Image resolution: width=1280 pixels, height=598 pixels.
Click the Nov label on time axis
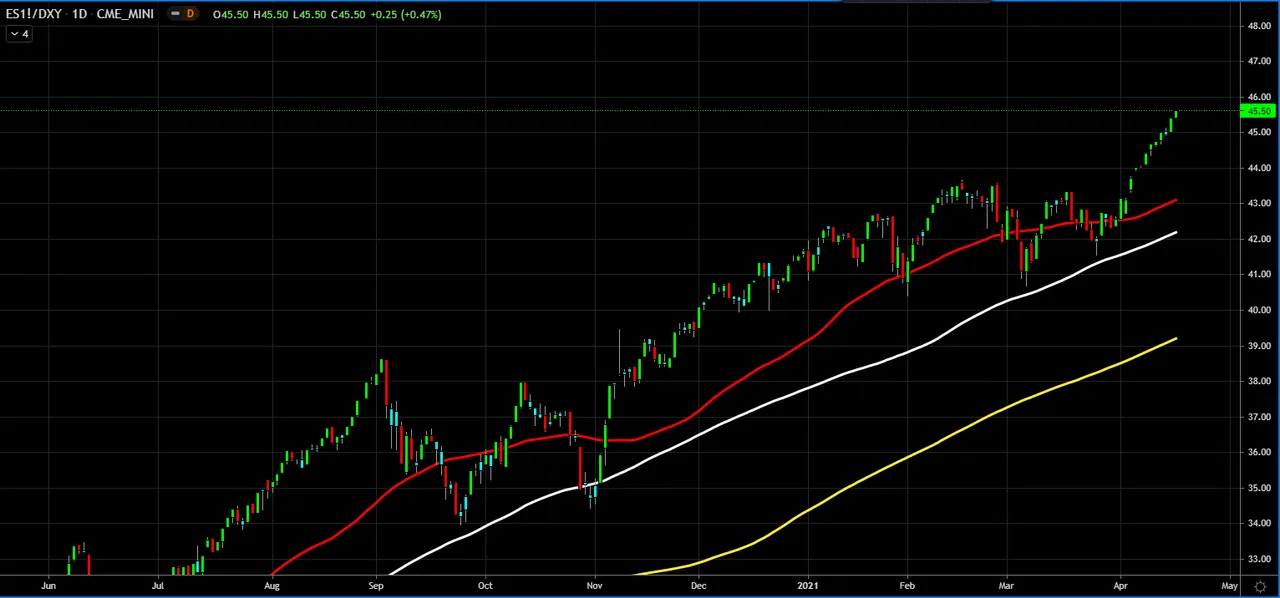coord(594,586)
